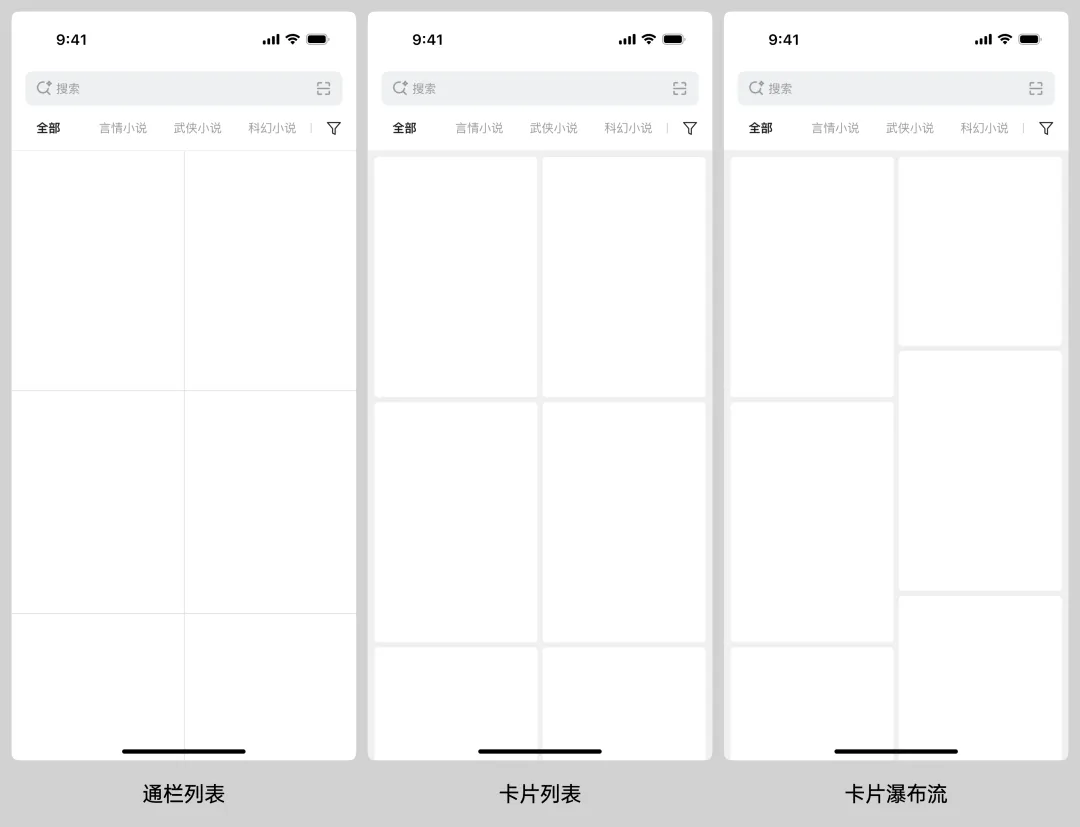Switch to the 言情小说 tab on 通栏列表

122,128
